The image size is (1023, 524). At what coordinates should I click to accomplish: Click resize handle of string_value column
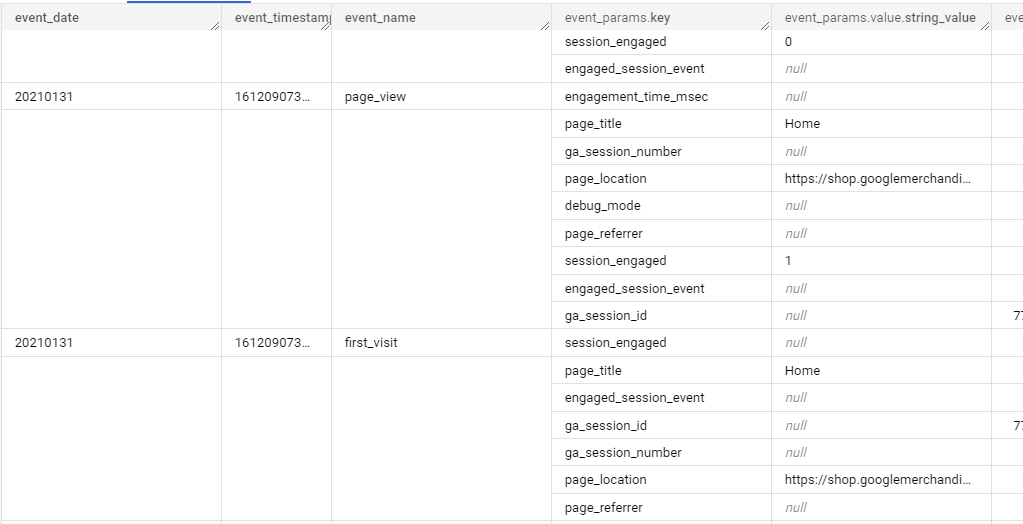click(984, 25)
